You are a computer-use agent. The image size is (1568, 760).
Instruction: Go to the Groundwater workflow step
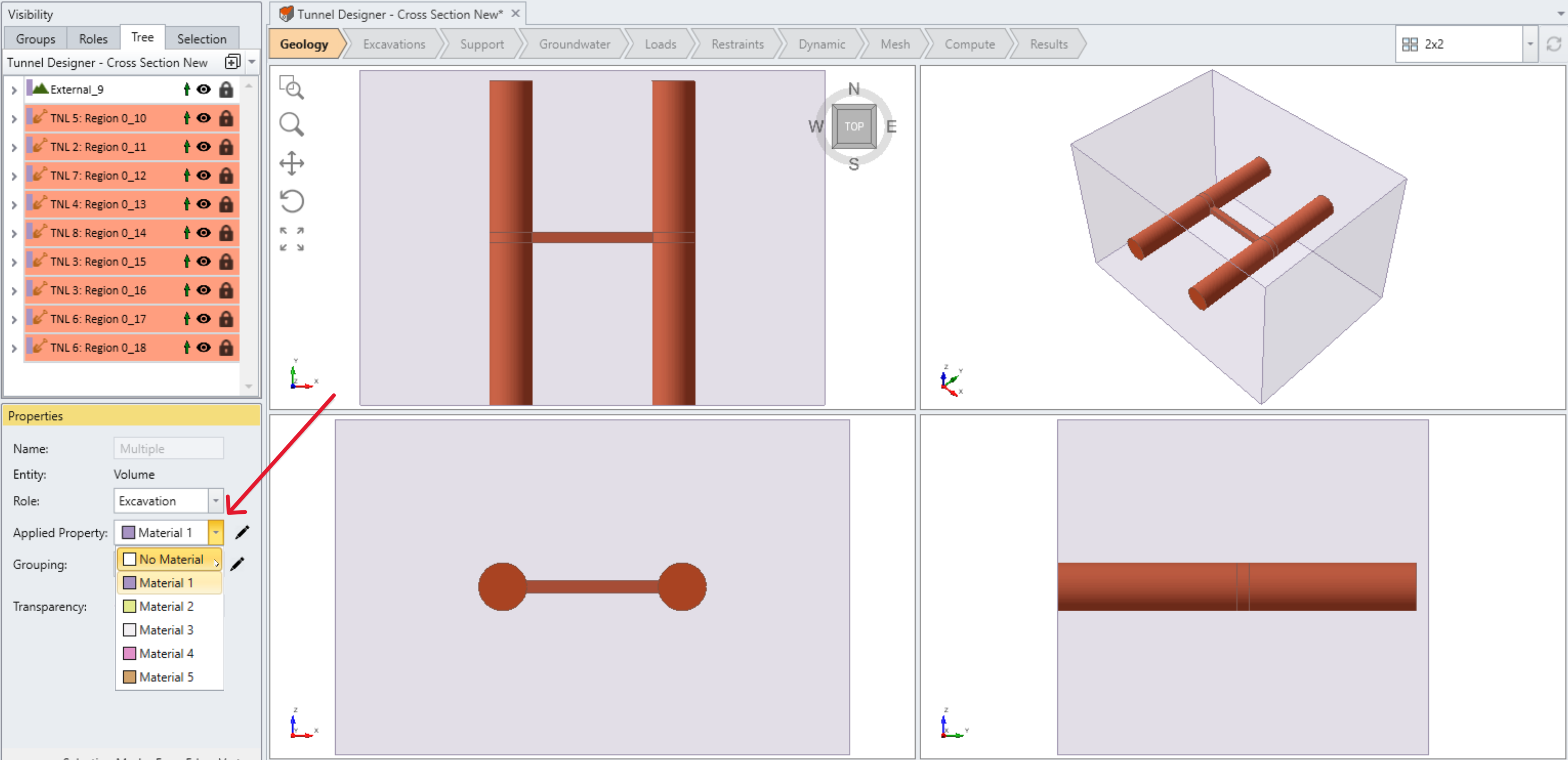(x=574, y=44)
